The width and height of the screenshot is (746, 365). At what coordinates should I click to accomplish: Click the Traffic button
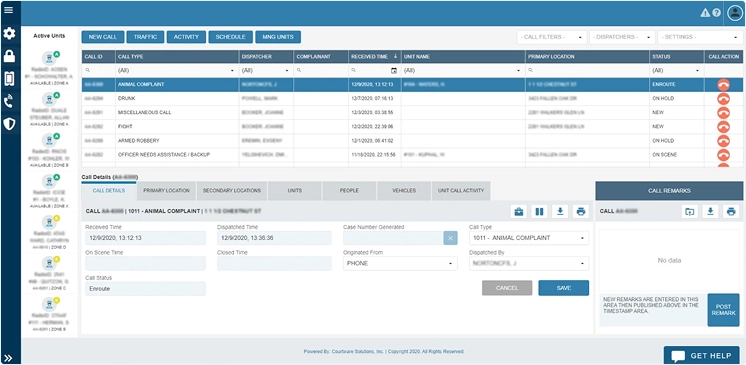click(x=145, y=37)
